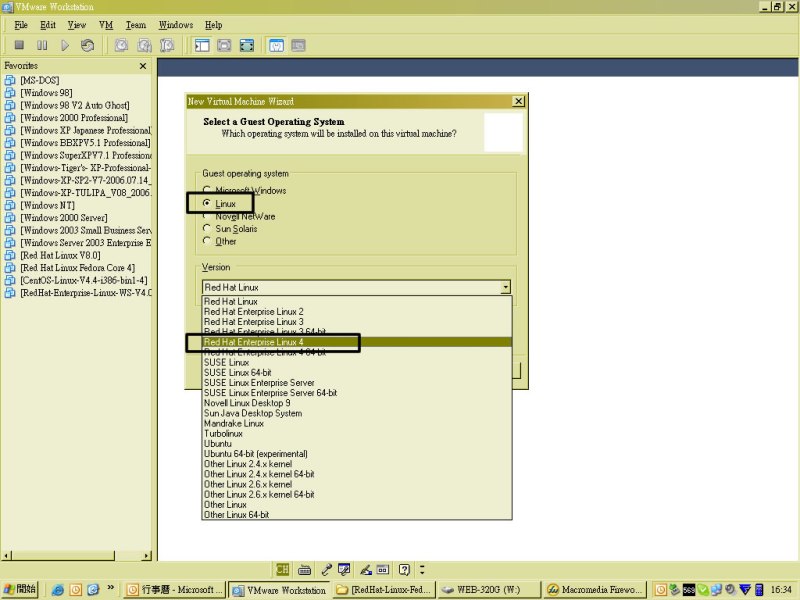Switch to Macromedia Fireworks taskbar button
800x600 pixels.
coord(595,590)
